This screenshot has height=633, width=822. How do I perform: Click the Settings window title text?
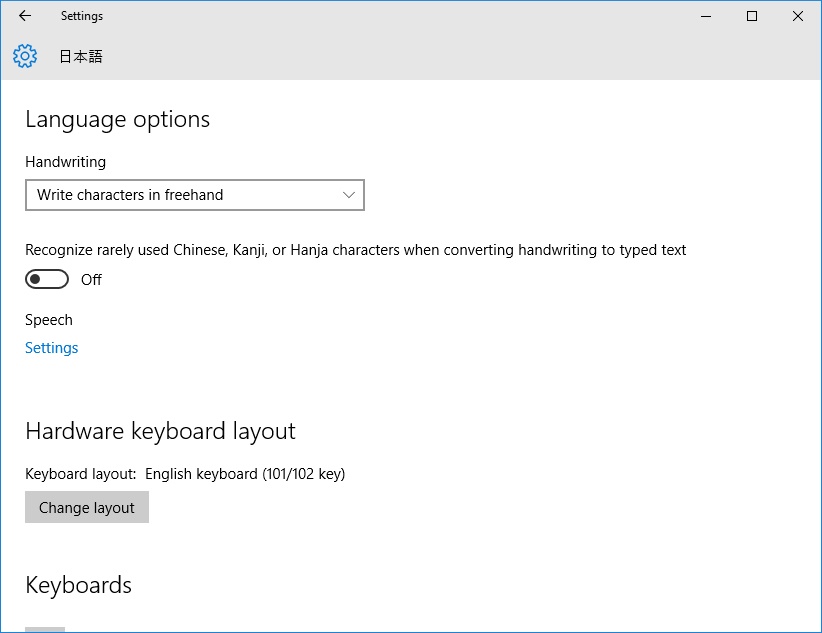pyautogui.click(x=81, y=16)
